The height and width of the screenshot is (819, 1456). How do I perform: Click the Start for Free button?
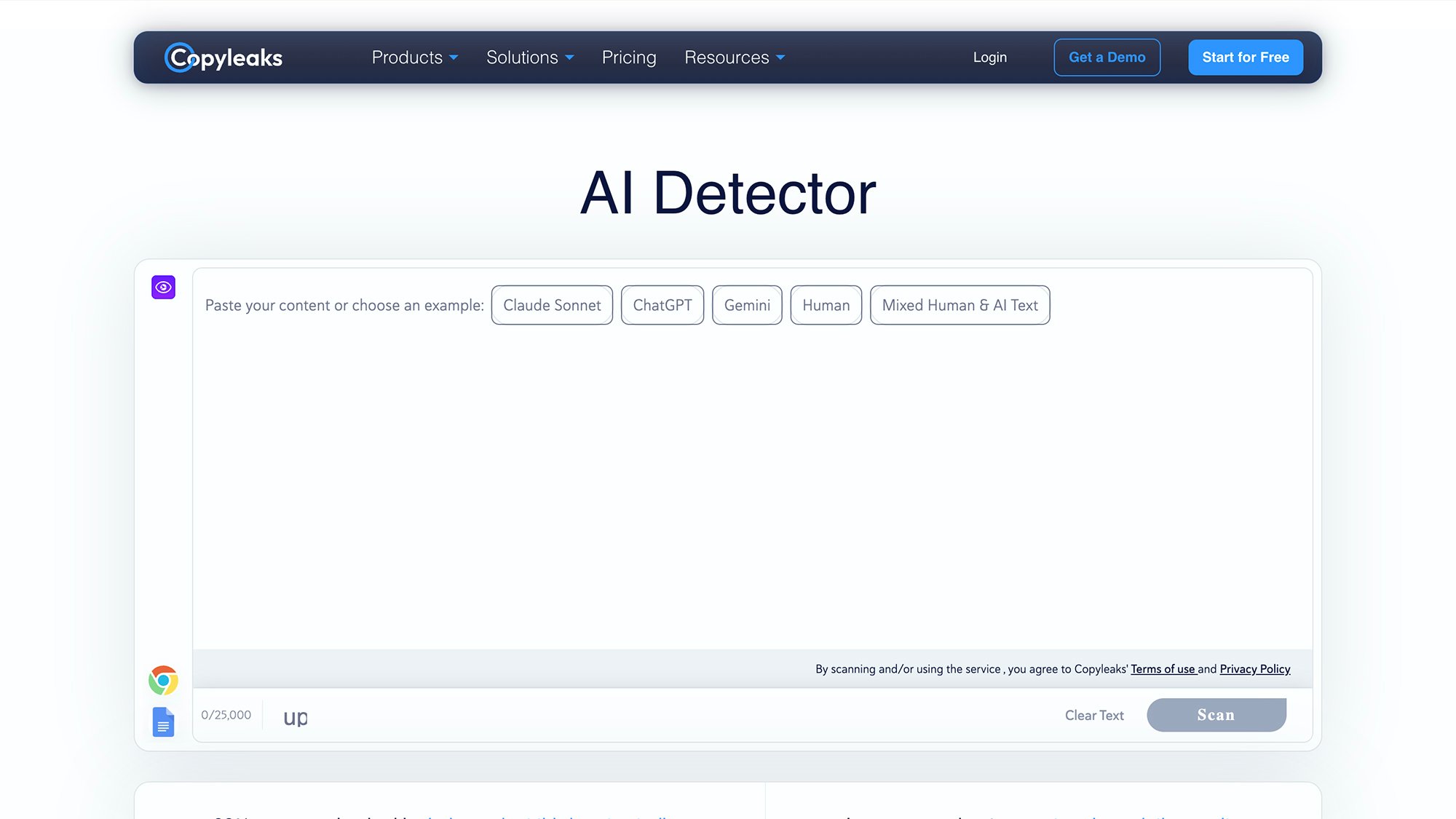tap(1246, 58)
